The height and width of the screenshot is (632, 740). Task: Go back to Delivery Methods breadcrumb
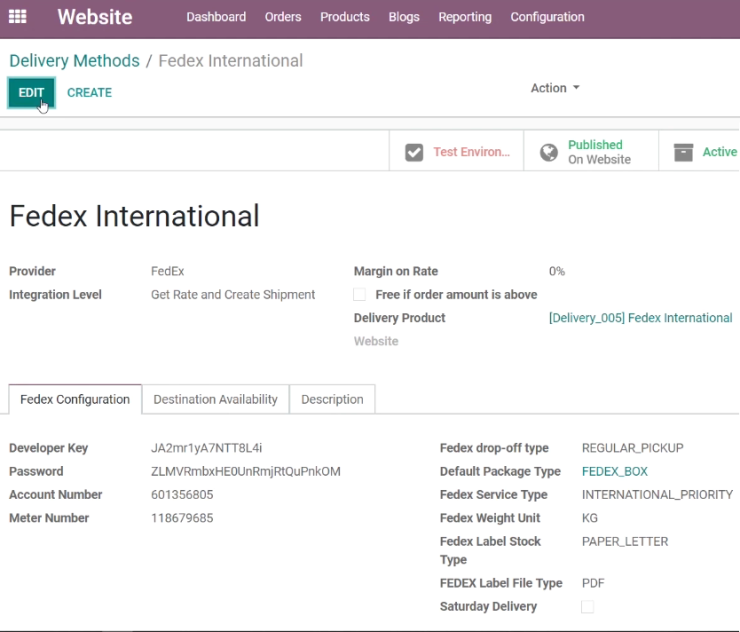tap(75, 61)
